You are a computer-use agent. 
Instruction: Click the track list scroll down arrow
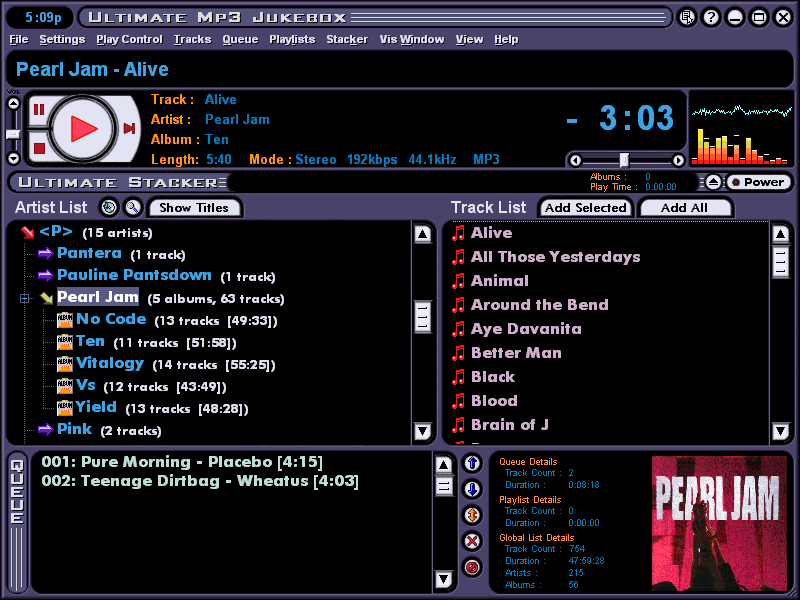[x=781, y=432]
